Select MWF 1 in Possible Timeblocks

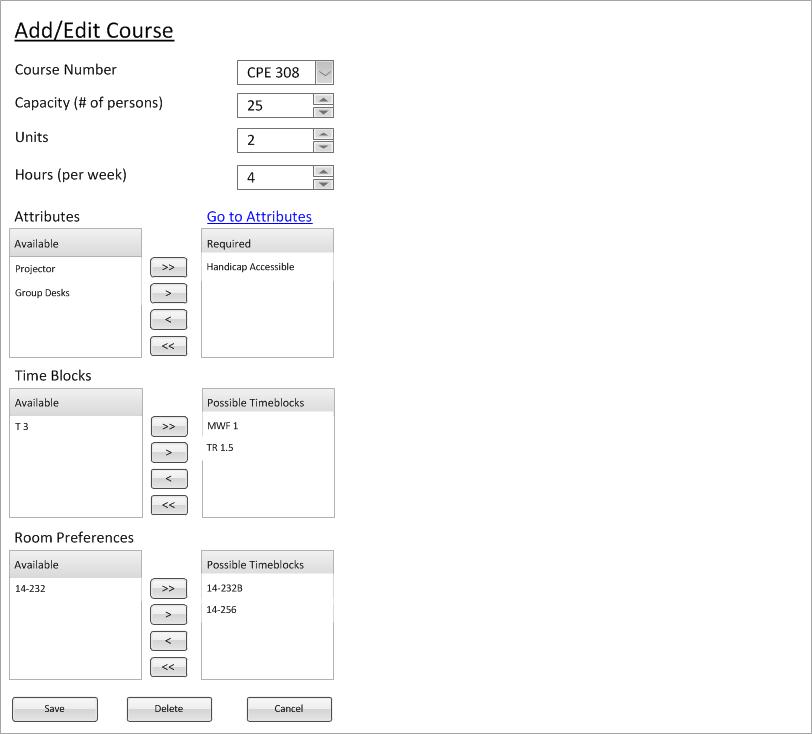222,426
